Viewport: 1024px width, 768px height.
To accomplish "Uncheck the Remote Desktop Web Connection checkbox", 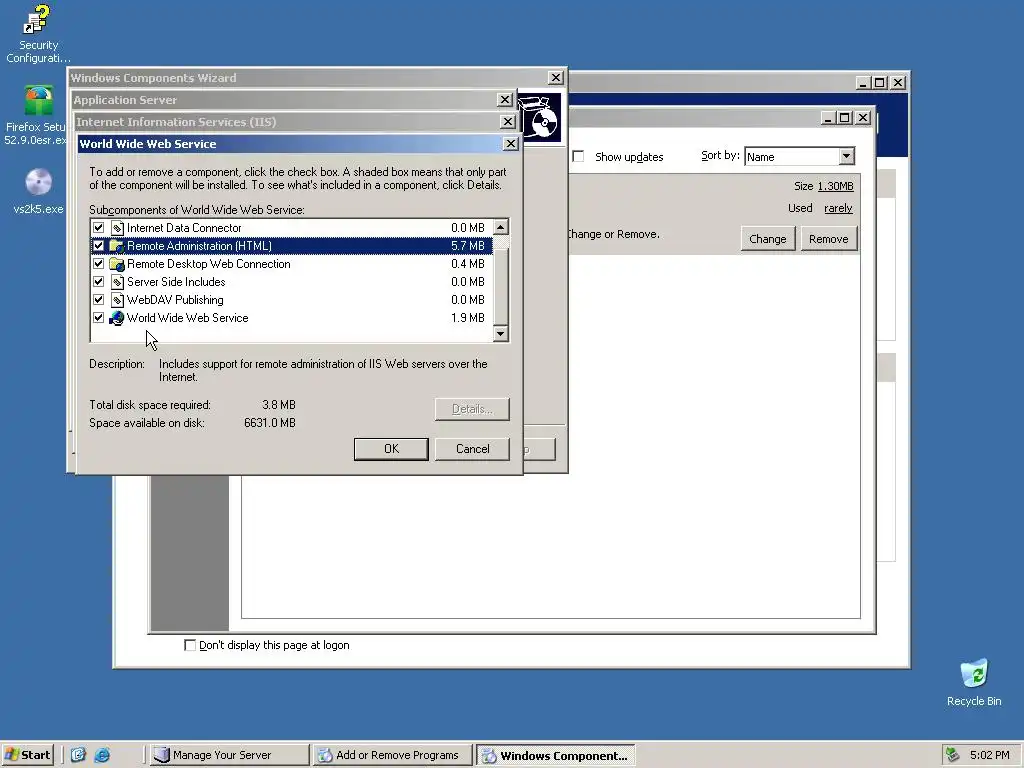I will point(99,264).
